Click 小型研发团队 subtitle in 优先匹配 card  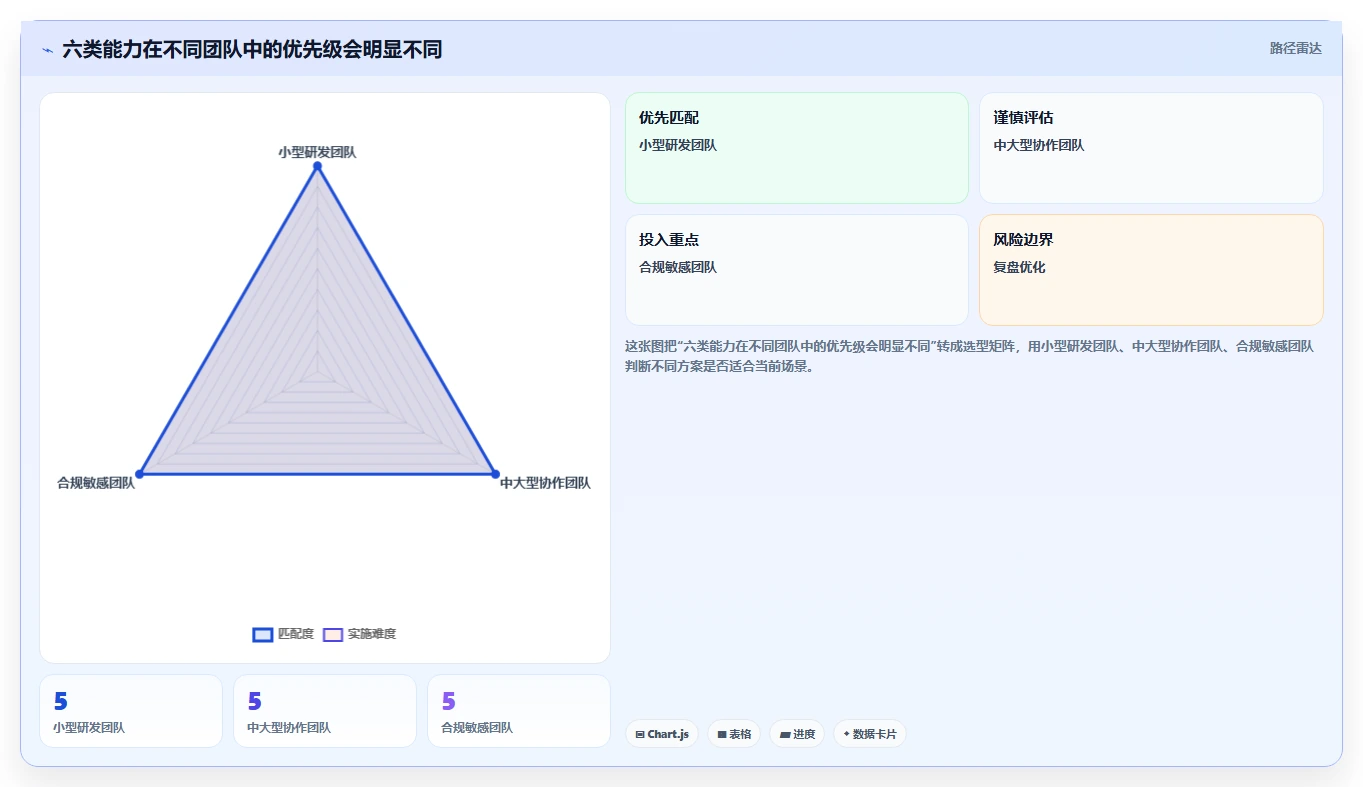point(678,145)
